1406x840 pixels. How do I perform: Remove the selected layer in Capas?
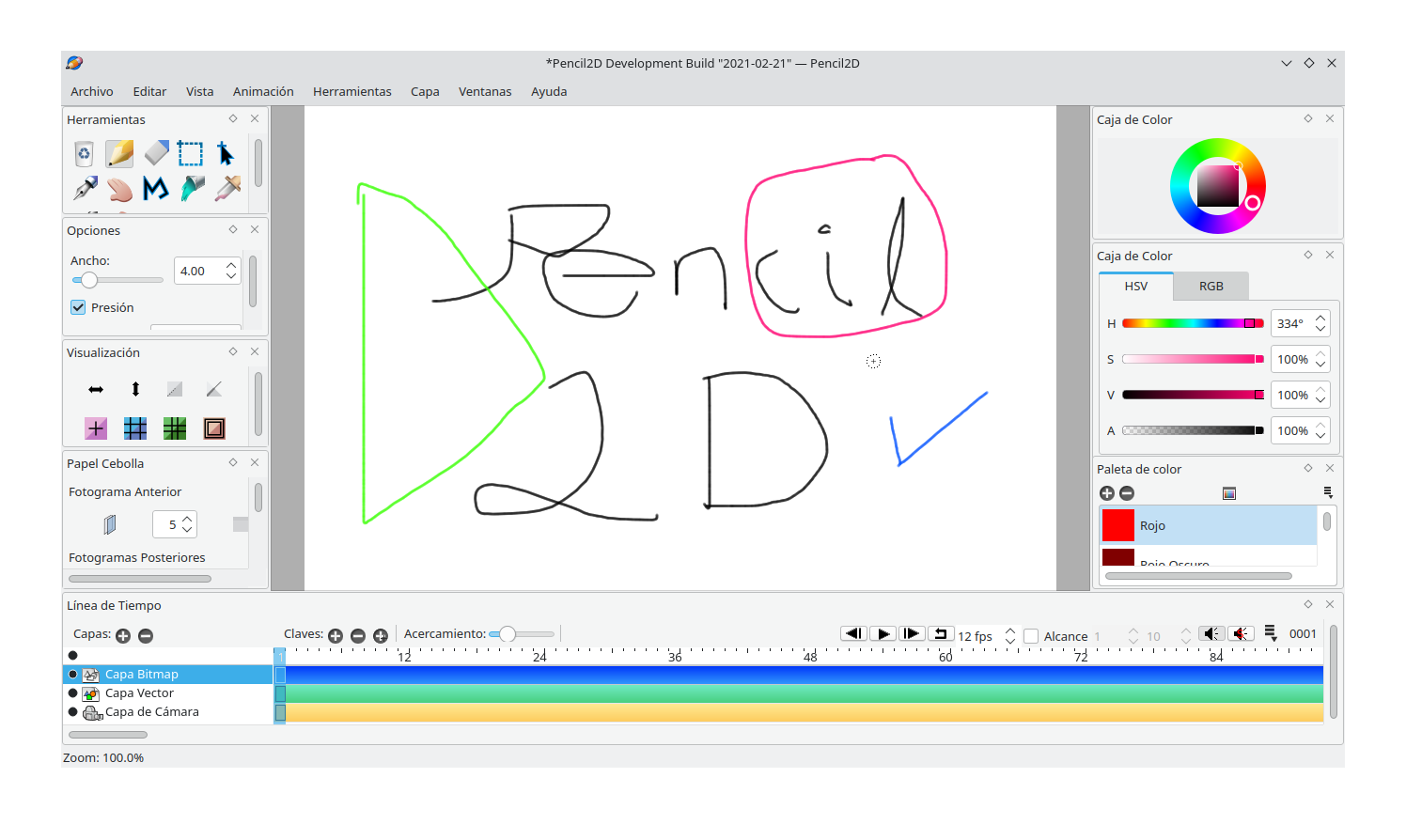click(146, 636)
